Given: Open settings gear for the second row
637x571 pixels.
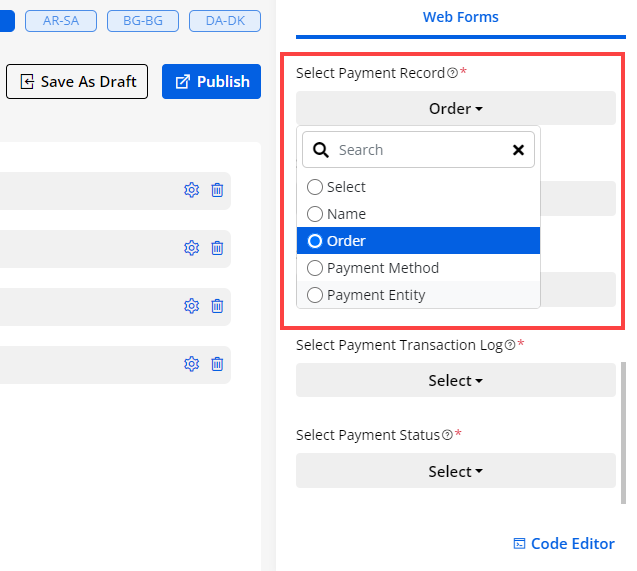Looking at the screenshot, I should (x=192, y=248).
